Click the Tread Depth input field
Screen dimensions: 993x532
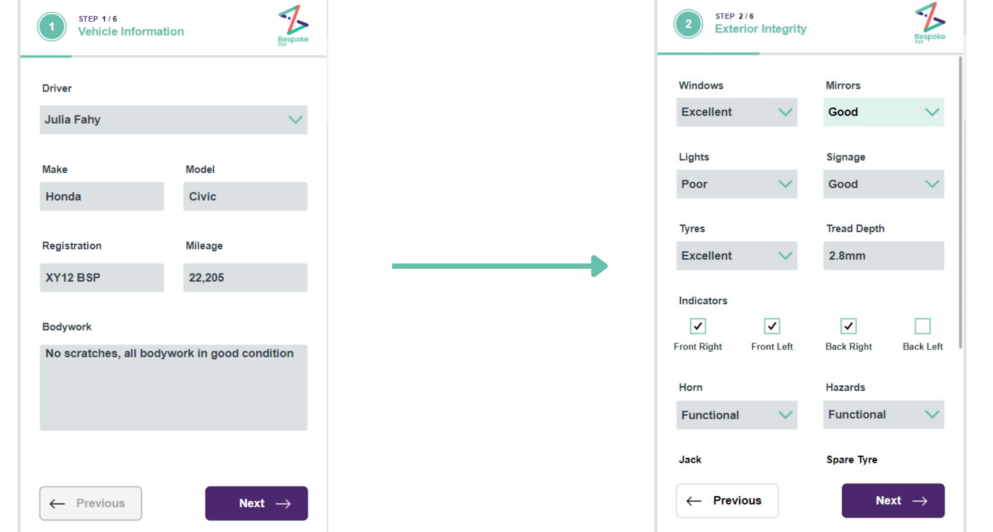(883, 256)
